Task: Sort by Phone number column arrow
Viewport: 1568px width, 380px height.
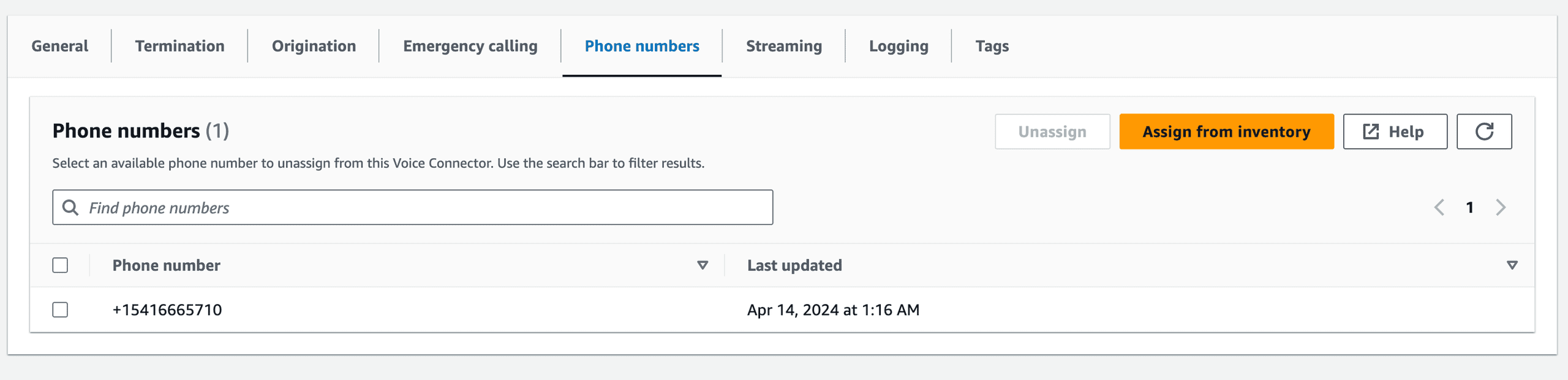Action: pyautogui.click(x=703, y=265)
